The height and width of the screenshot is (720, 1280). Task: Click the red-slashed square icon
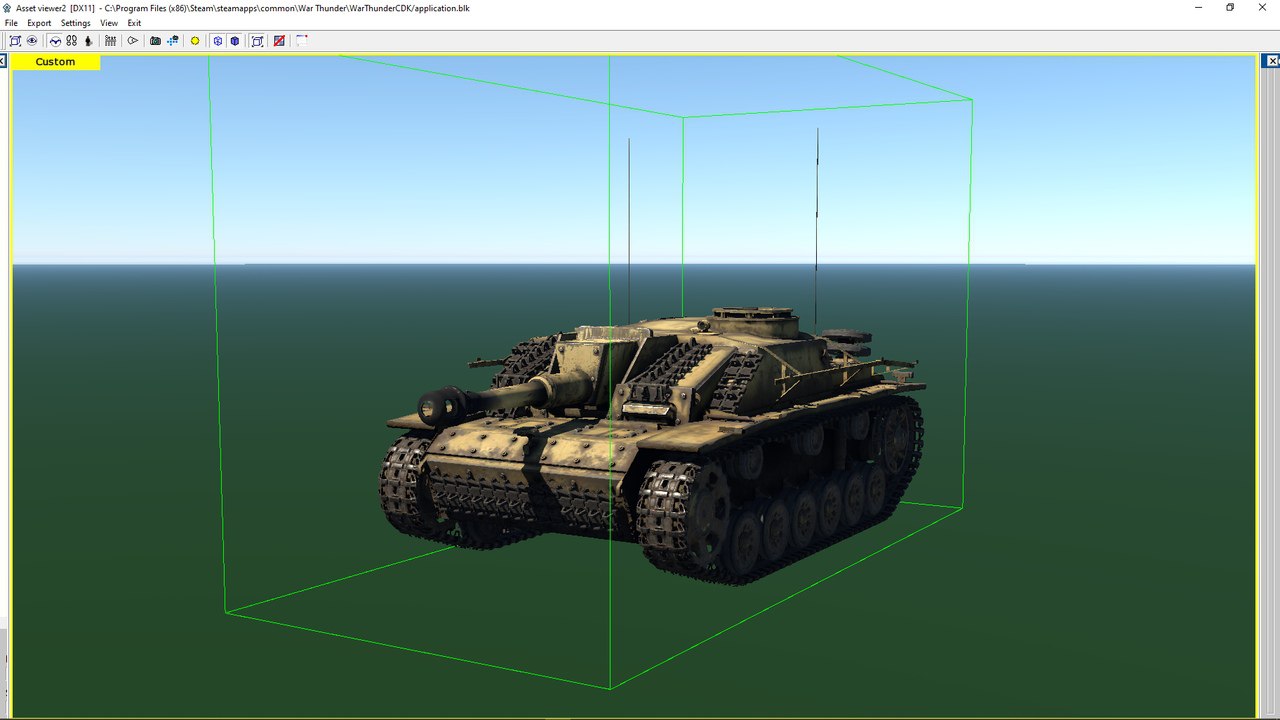pos(279,41)
